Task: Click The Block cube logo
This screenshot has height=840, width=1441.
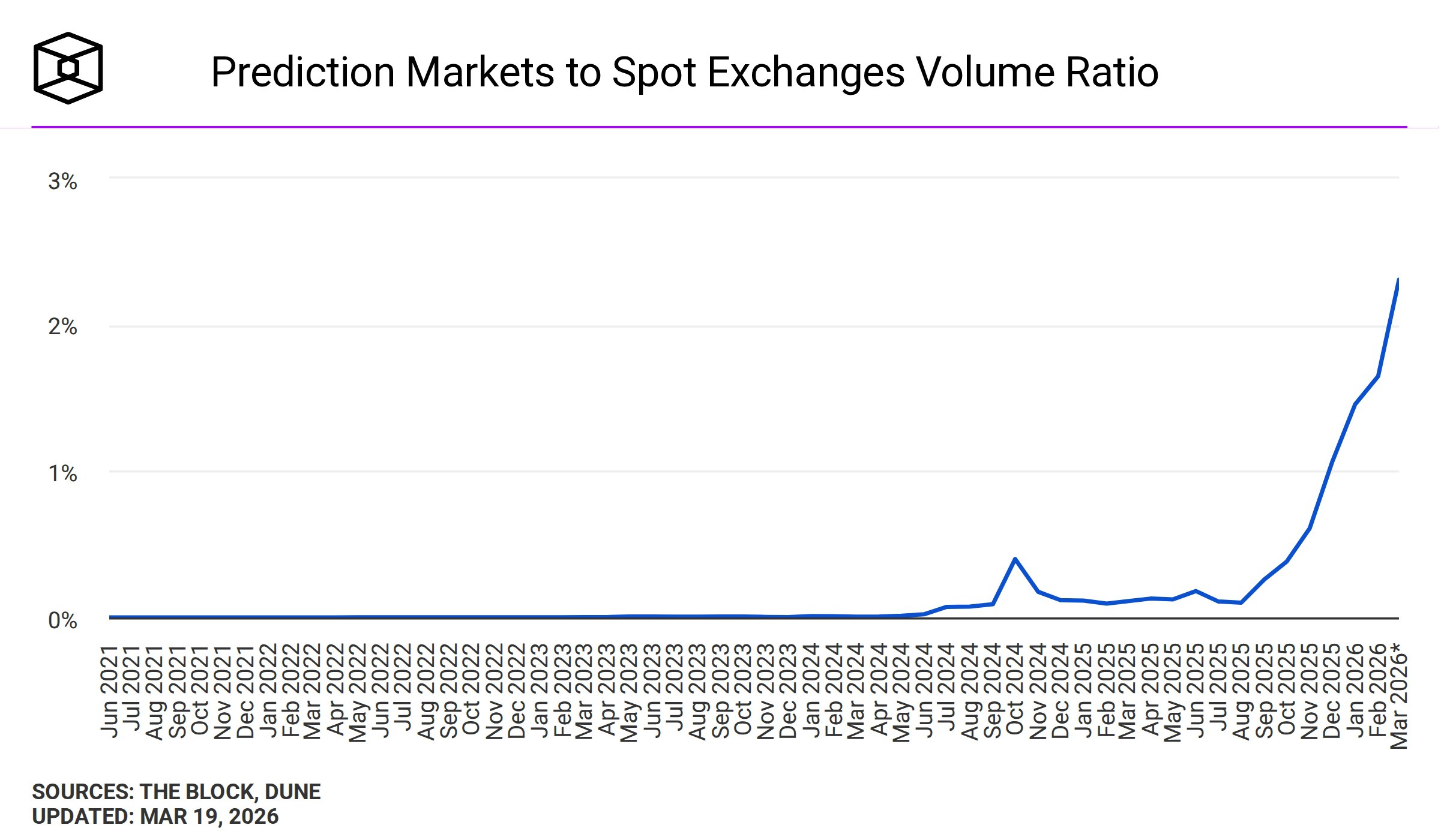Action: (x=68, y=68)
